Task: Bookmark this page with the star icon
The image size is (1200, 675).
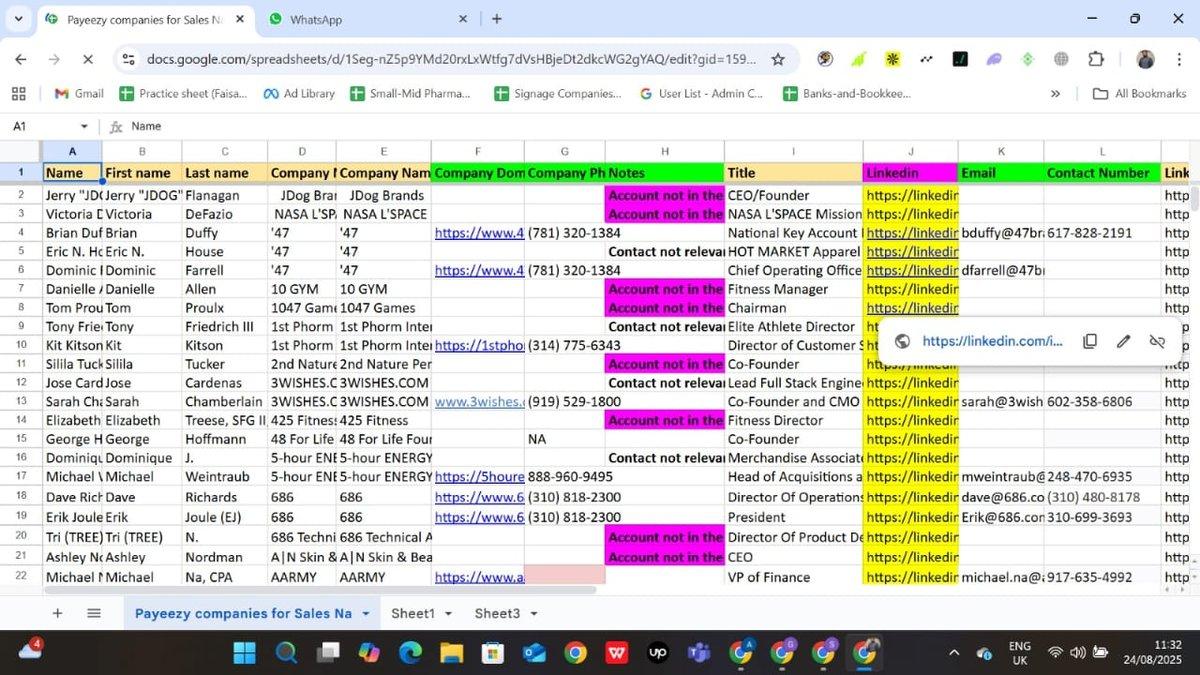Action: pos(778,59)
